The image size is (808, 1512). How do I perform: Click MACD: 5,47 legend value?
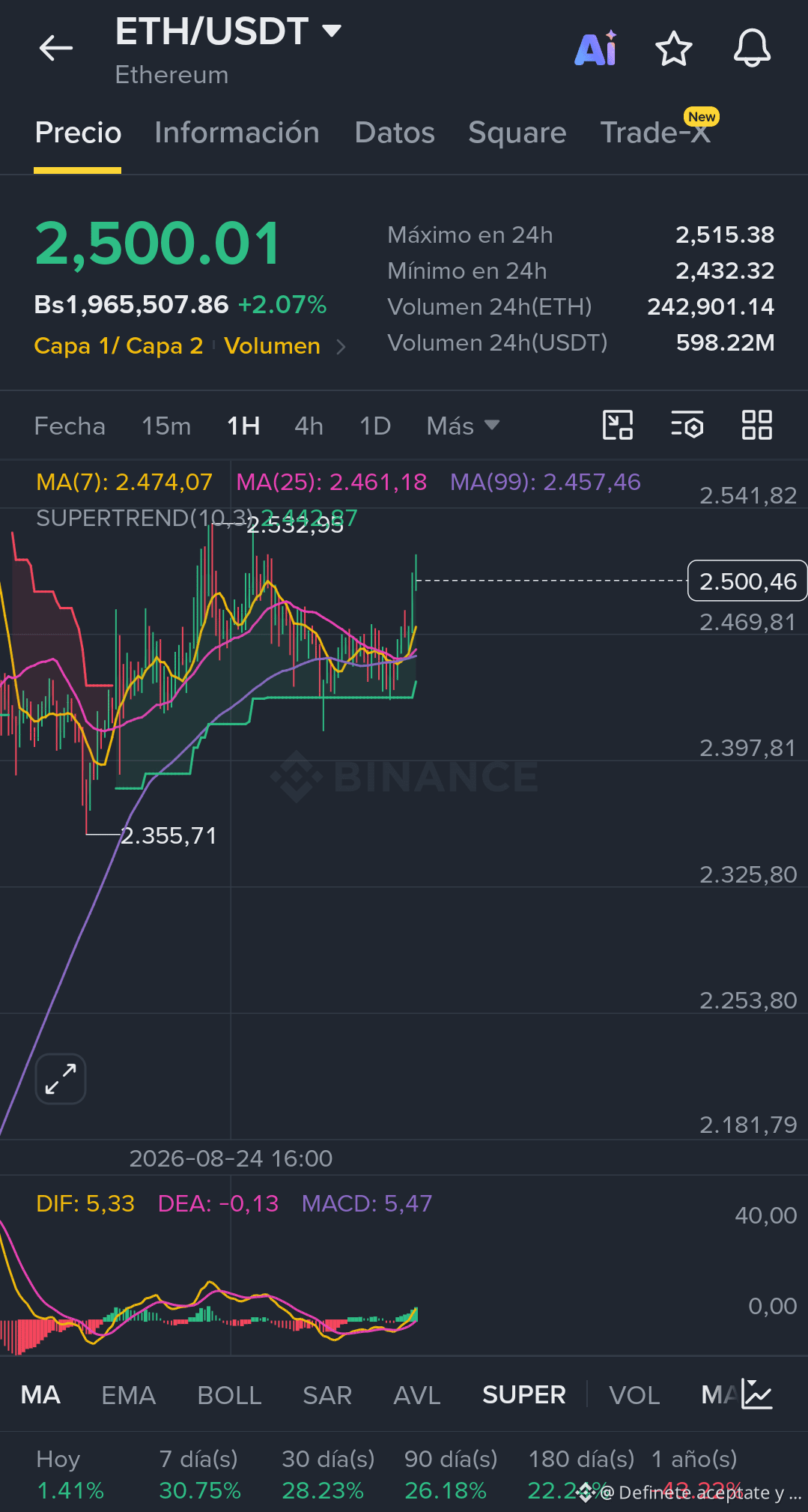coord(367,1203)
